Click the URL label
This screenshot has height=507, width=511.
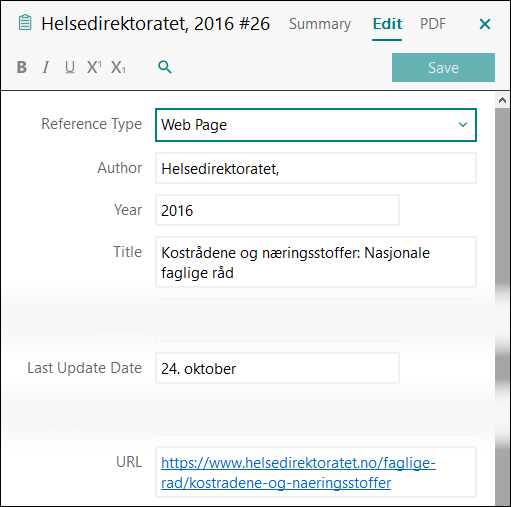(x=129, y=462)
